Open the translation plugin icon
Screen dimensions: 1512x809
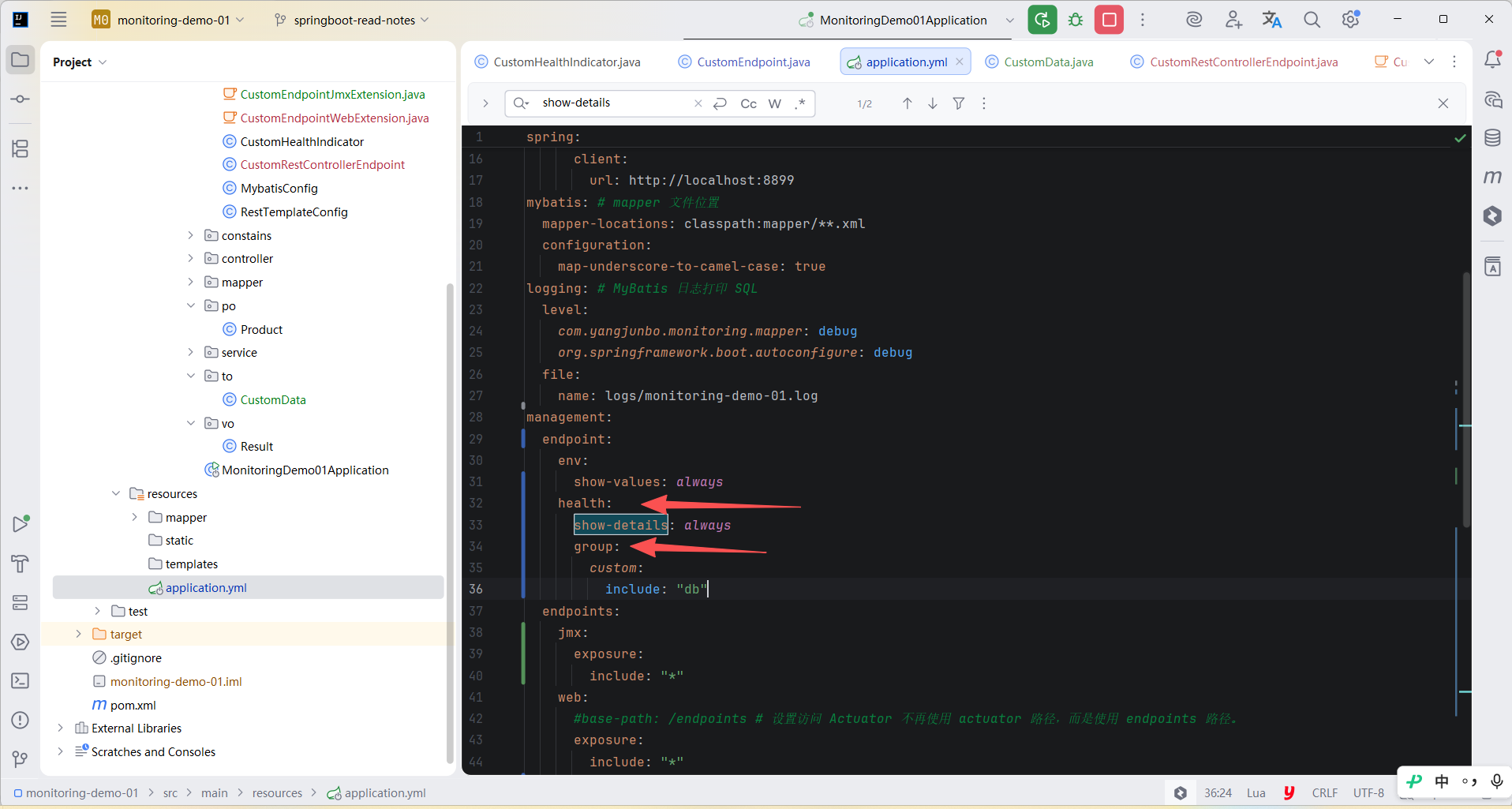coord(1272,20)
